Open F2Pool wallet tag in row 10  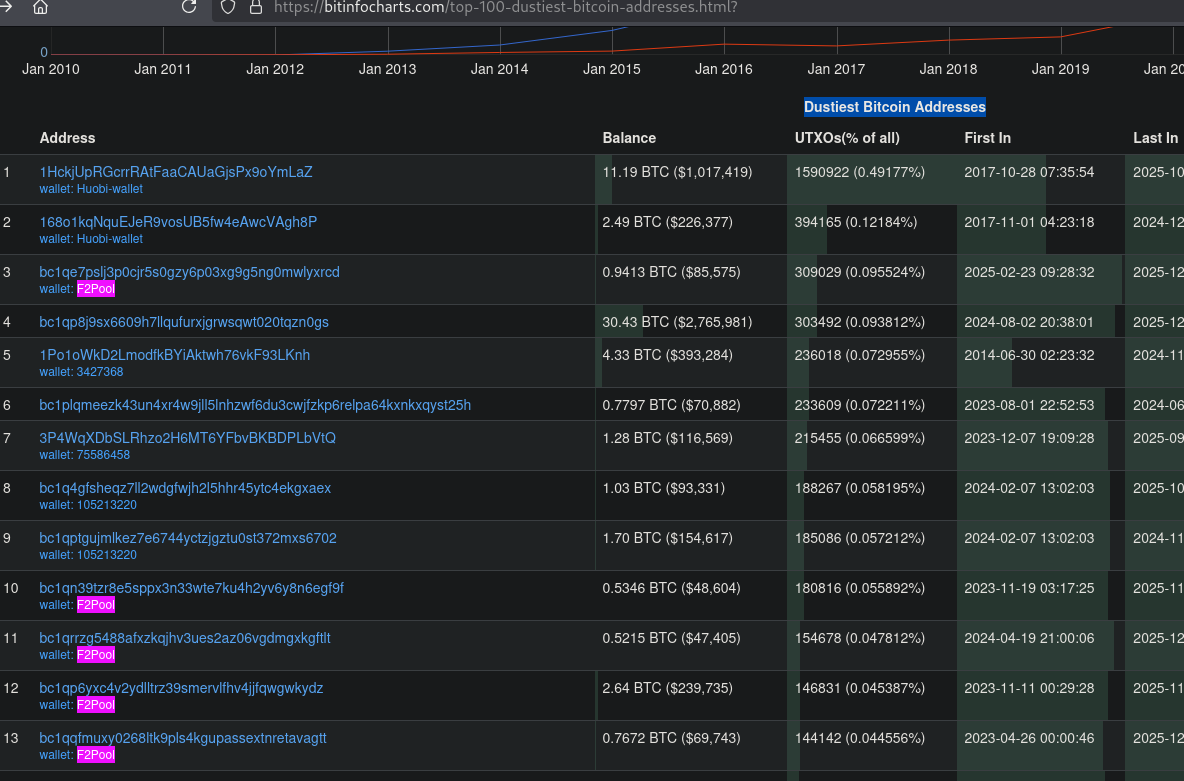pos(96,604)
